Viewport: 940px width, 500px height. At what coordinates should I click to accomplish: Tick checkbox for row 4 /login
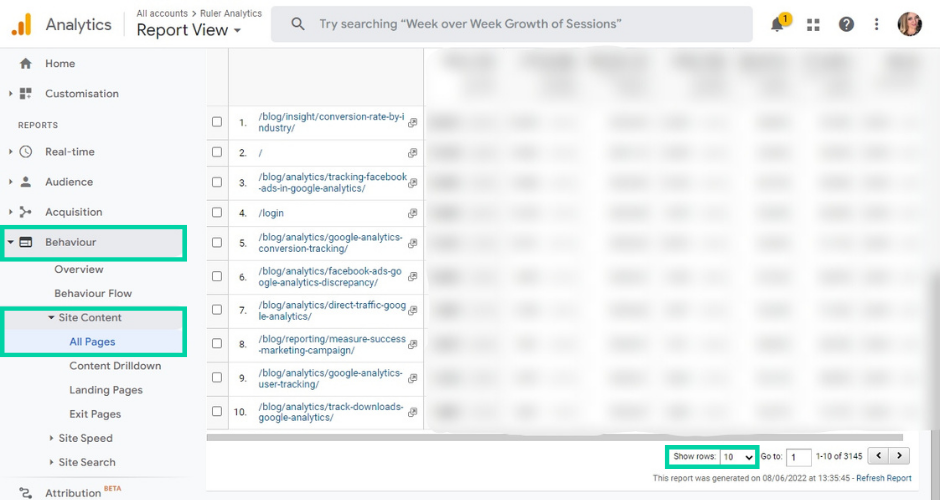click(x=217, y=212)
